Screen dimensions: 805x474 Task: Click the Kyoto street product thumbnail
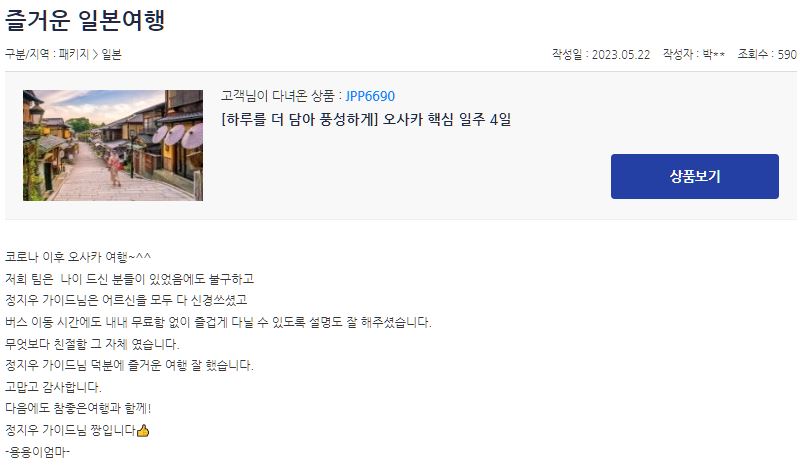coord(113,145)
